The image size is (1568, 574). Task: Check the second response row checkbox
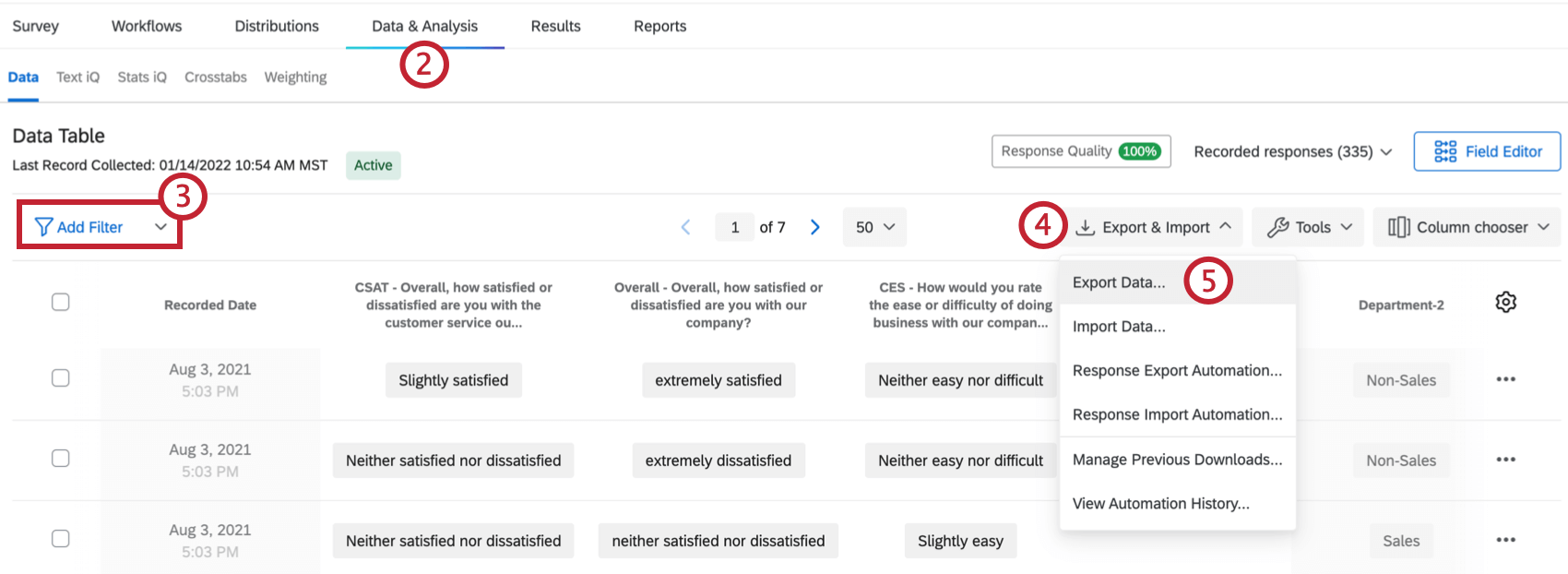61,458
